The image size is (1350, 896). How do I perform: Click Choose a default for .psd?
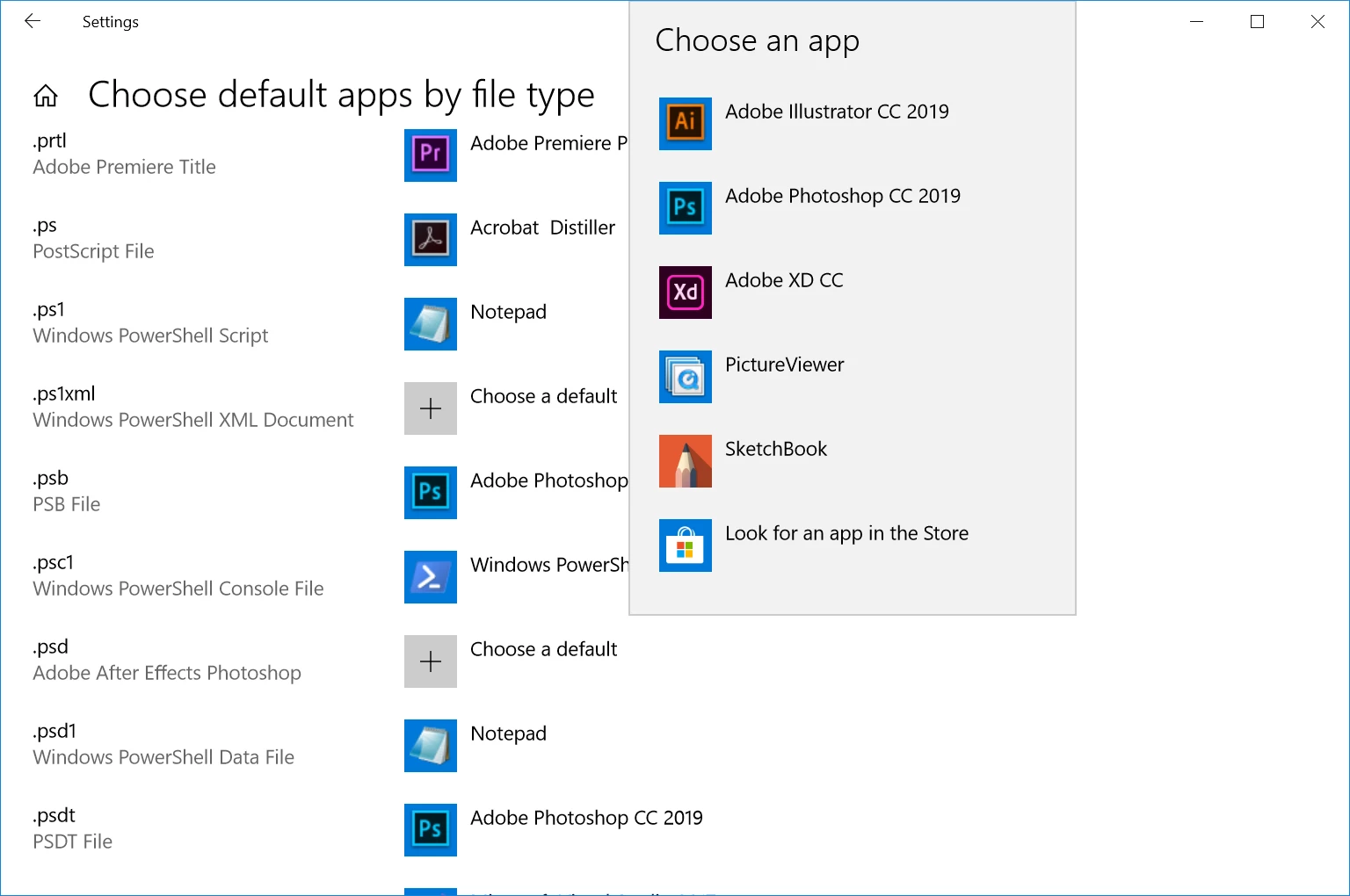[543, 649]
